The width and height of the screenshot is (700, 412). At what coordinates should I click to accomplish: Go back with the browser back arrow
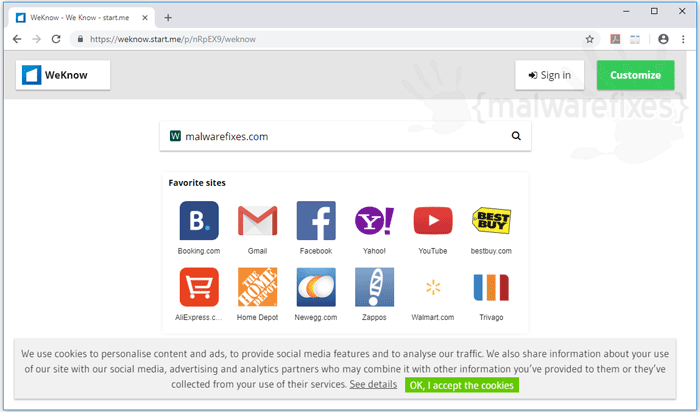tap(17, 39)
